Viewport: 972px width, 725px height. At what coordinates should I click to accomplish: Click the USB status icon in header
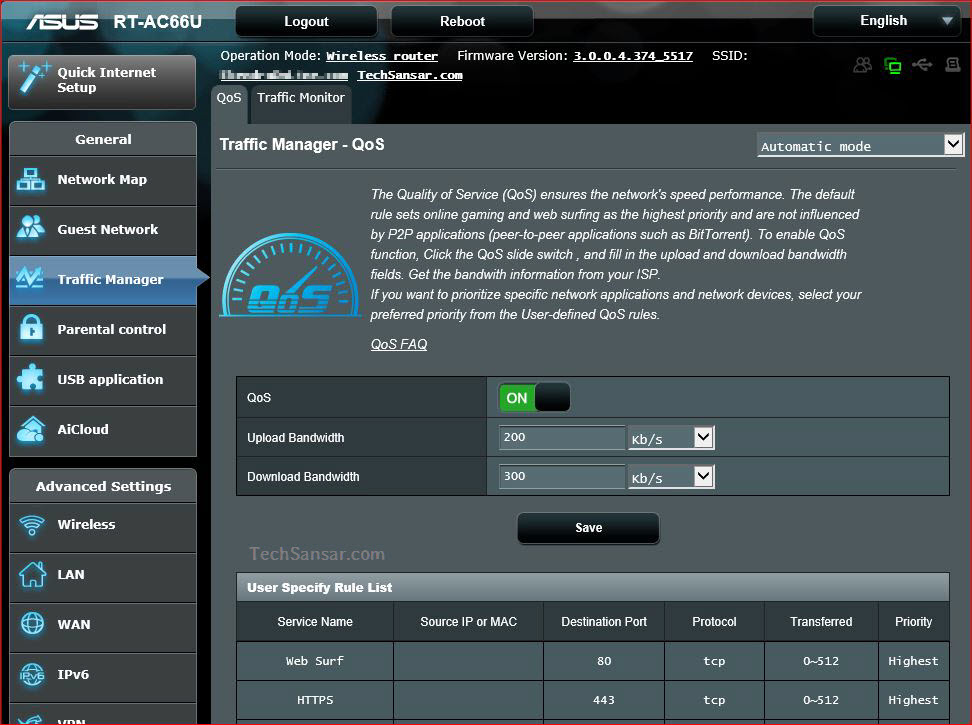coord(922,64)
